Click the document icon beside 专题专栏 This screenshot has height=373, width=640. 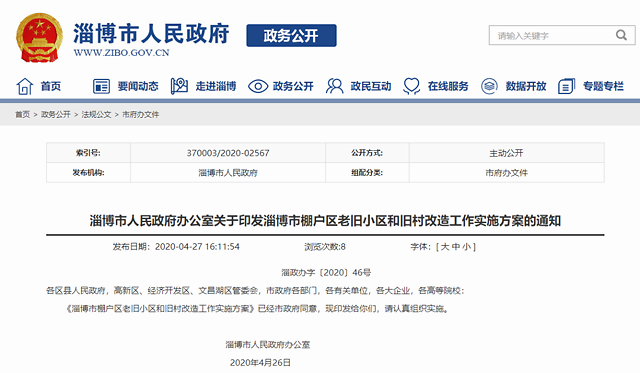pos(567,86)
